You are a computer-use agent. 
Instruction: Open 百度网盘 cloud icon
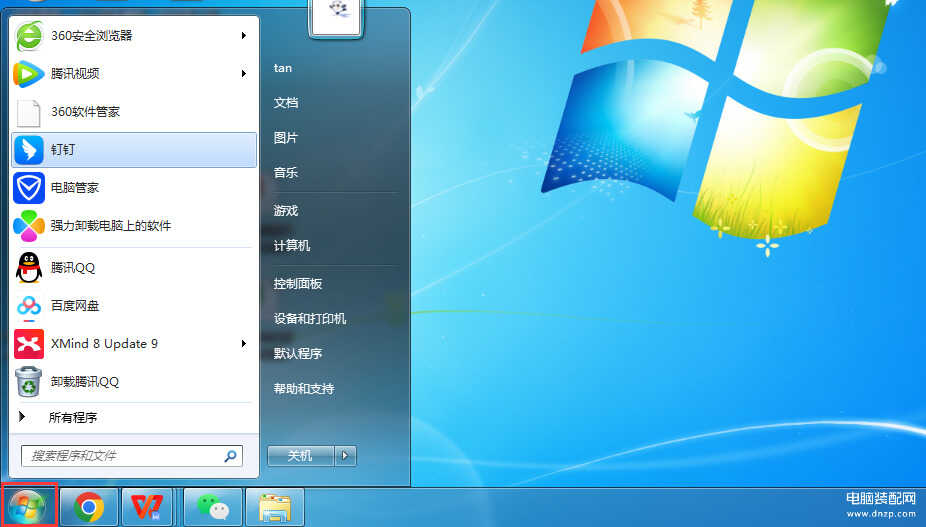pos(28,306)
